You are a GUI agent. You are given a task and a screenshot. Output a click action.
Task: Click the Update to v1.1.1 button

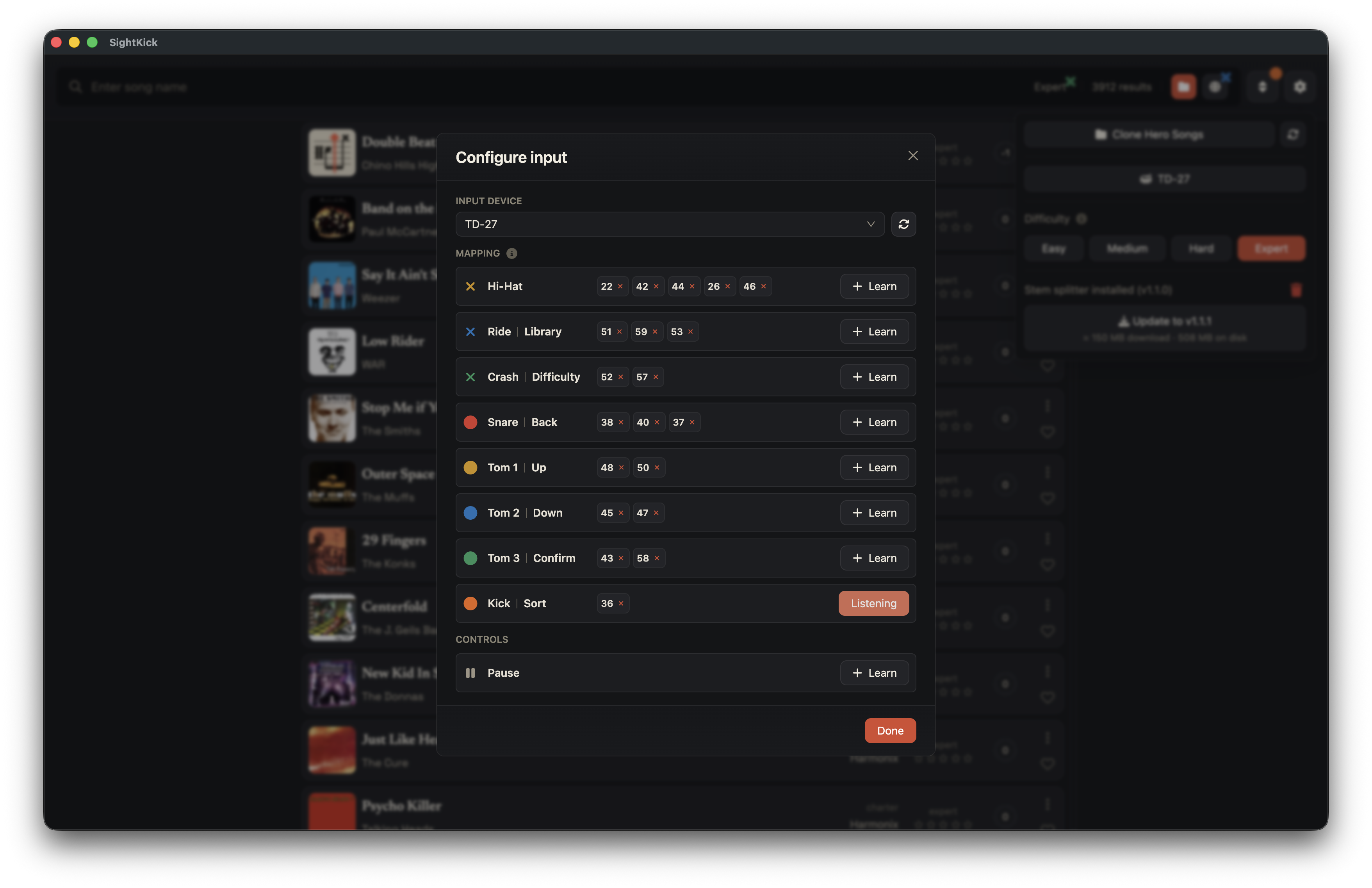pyautogui.click(x=1164, y=328)
